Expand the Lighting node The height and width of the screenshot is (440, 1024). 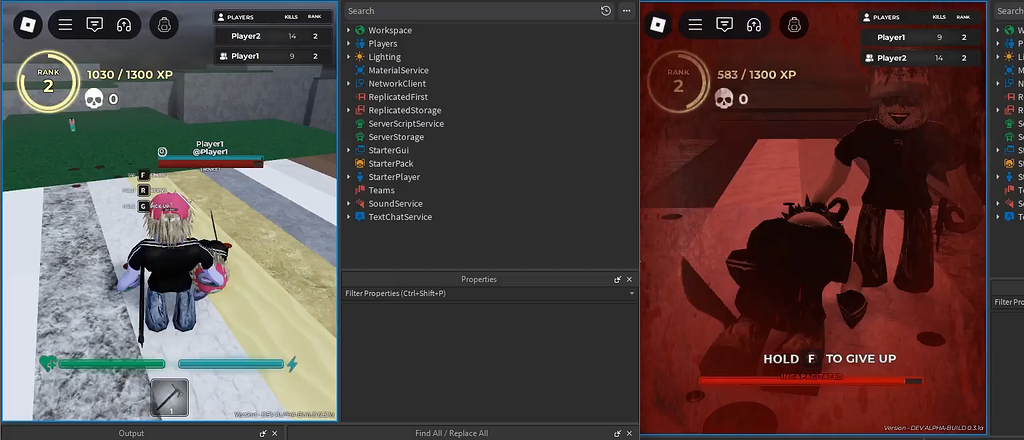(349, 57)
